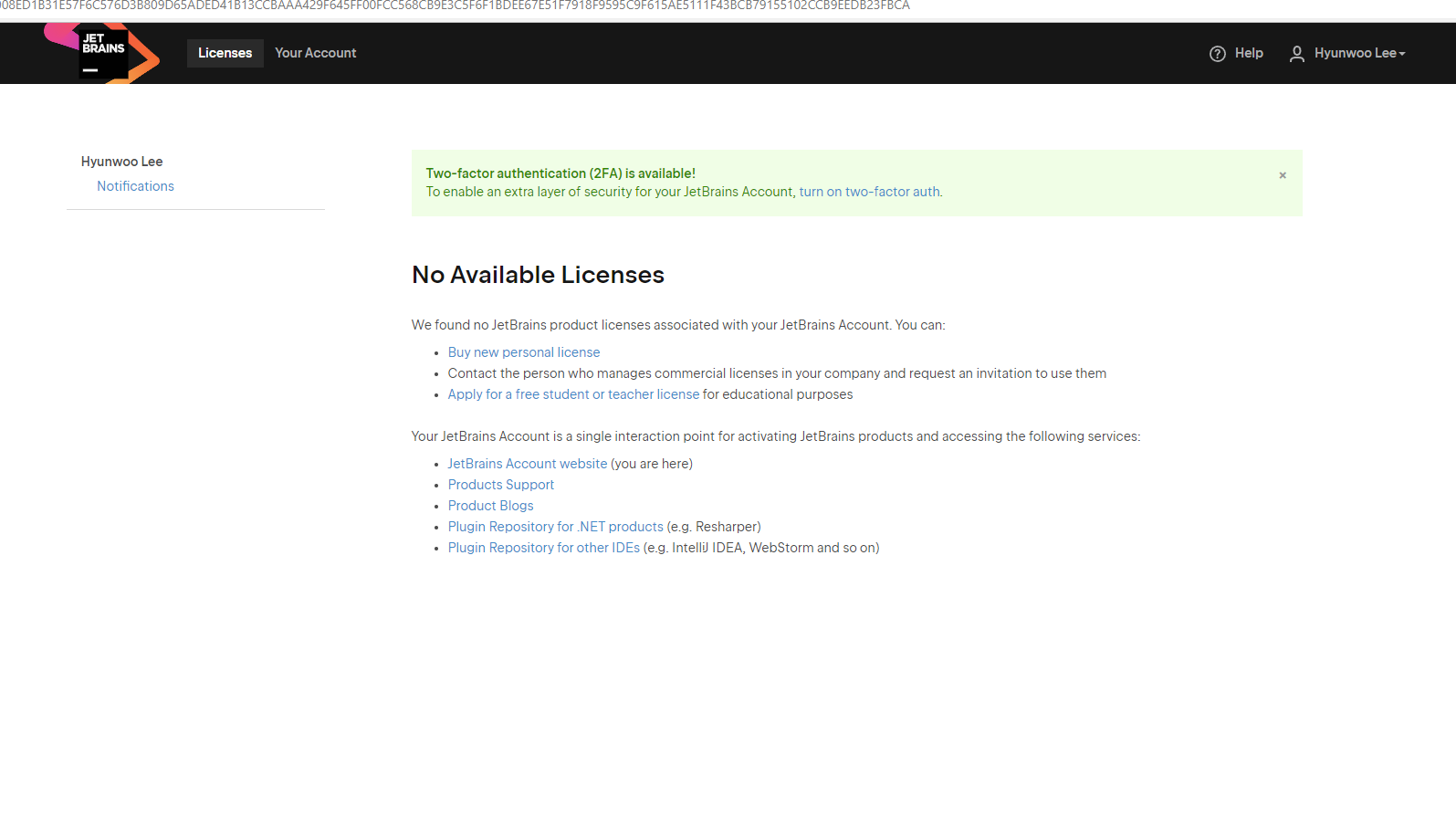Viewport: 1456px width, 828px height.
Task: Click turn on two-factor auth link
Action: 869,192
